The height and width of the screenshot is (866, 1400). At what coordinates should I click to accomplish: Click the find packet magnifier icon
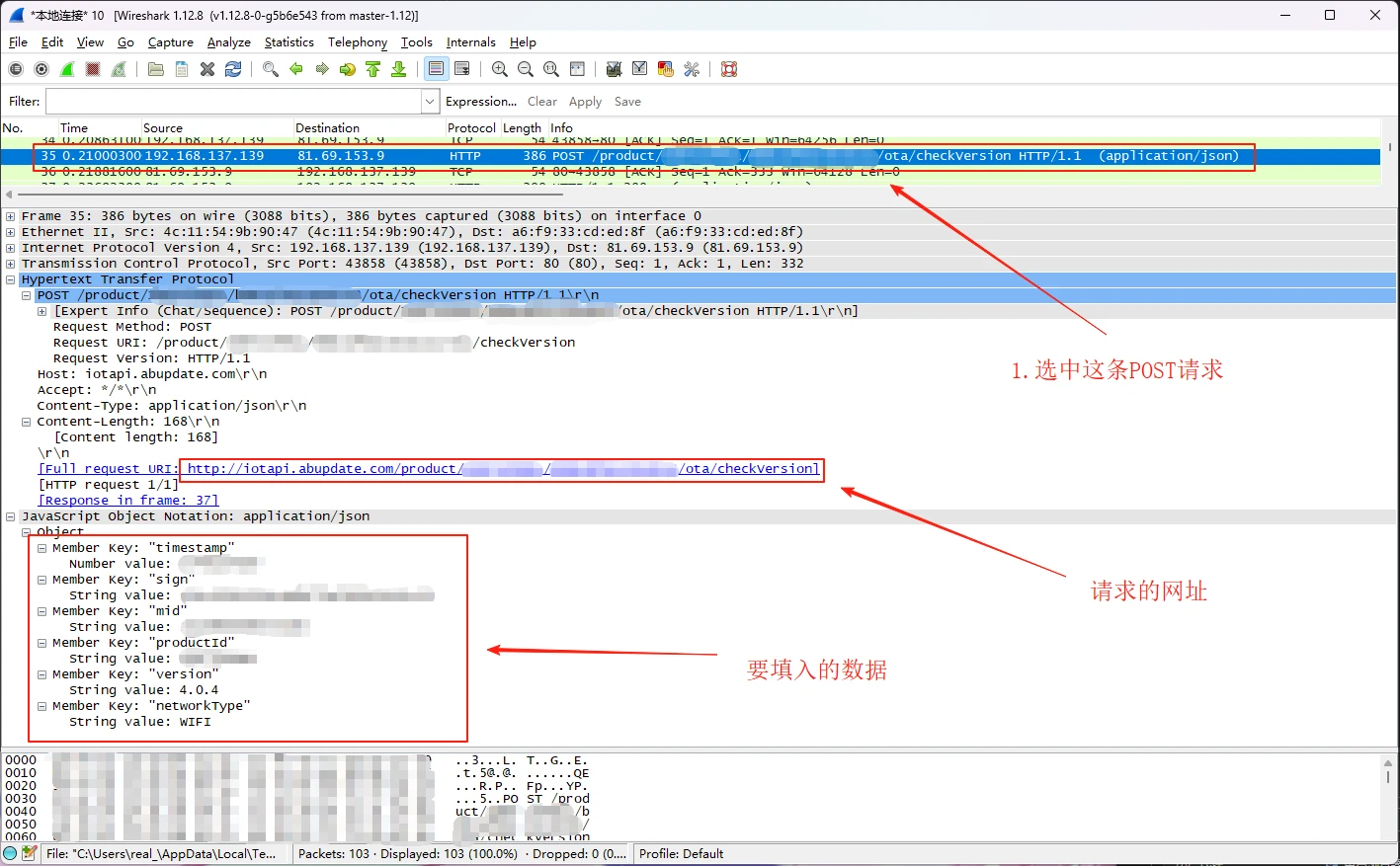tap(271, 69)
